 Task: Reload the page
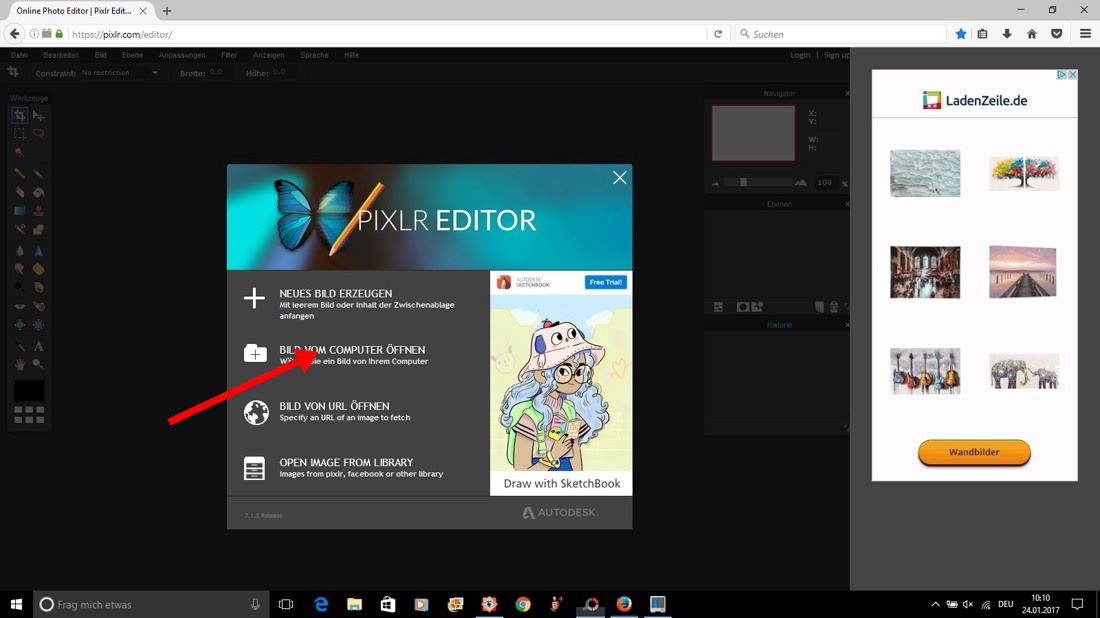718,34
